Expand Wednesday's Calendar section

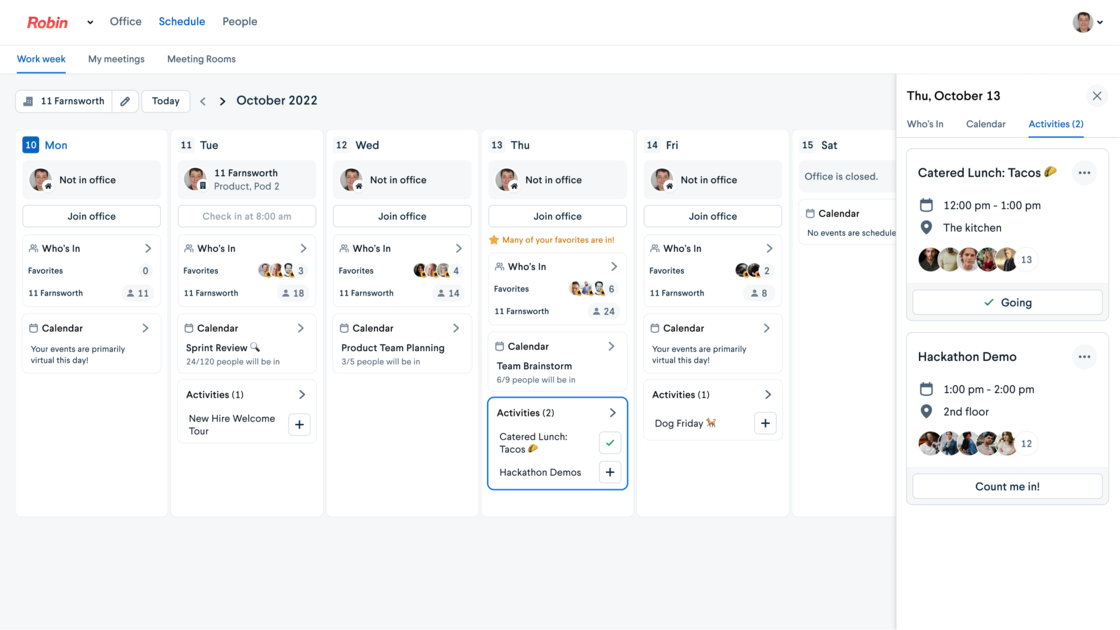tap(456, 328)
